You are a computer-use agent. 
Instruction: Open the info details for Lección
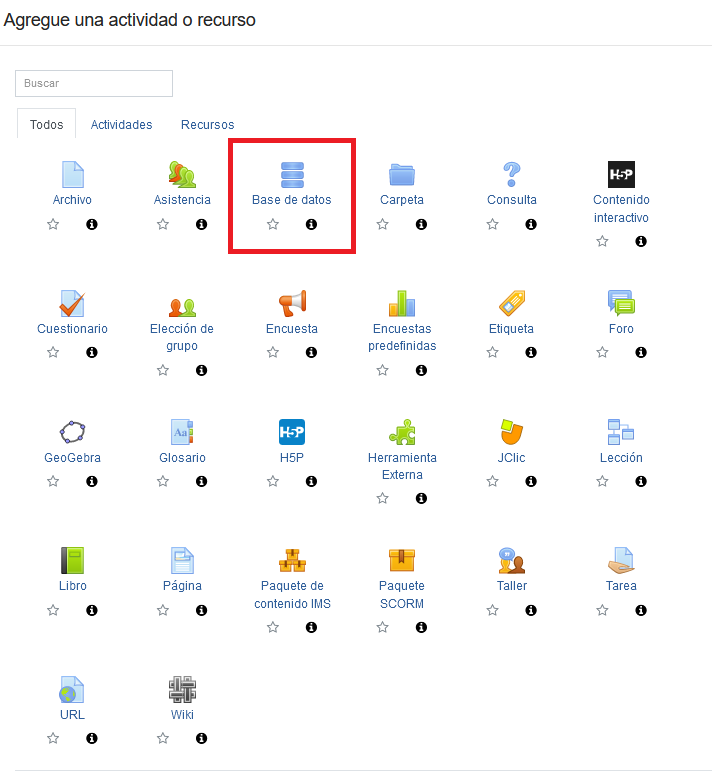641,482
